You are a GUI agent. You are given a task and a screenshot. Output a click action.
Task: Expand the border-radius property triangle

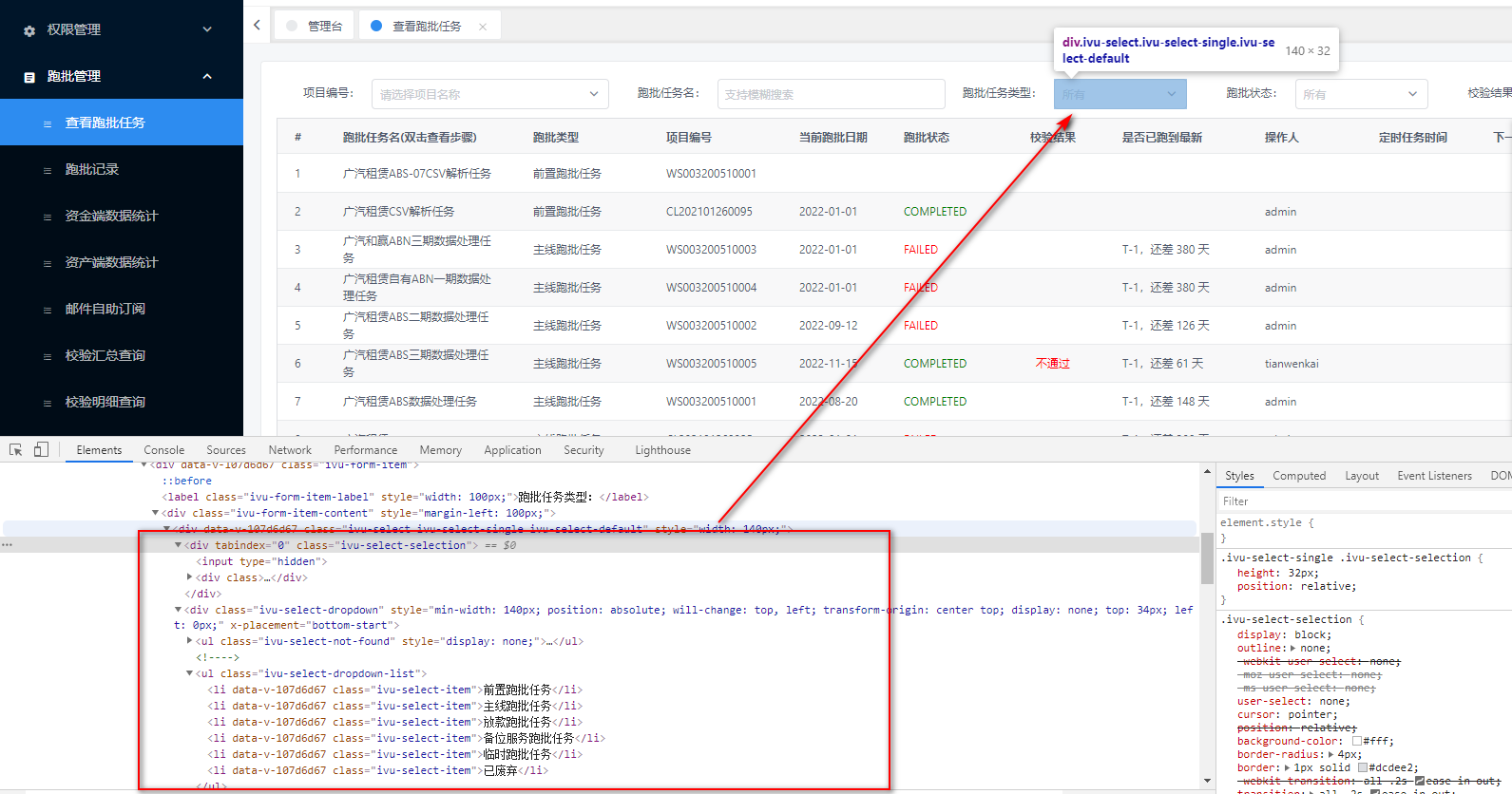pyautogui.click(x=1332, y=754)
